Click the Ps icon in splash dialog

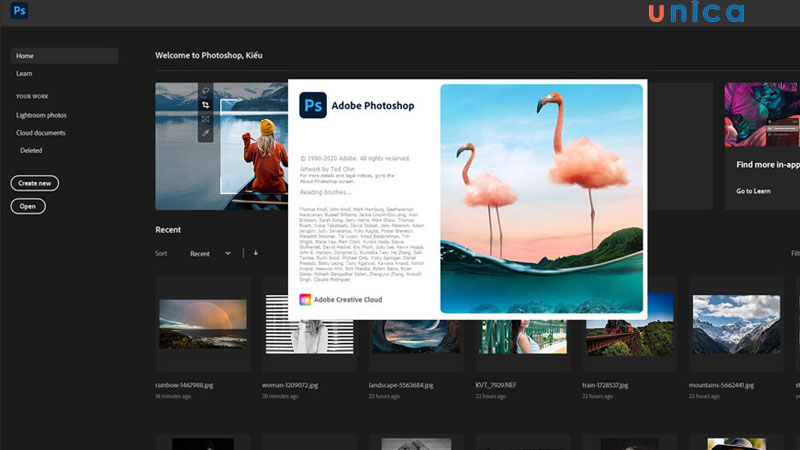[313, 105]
